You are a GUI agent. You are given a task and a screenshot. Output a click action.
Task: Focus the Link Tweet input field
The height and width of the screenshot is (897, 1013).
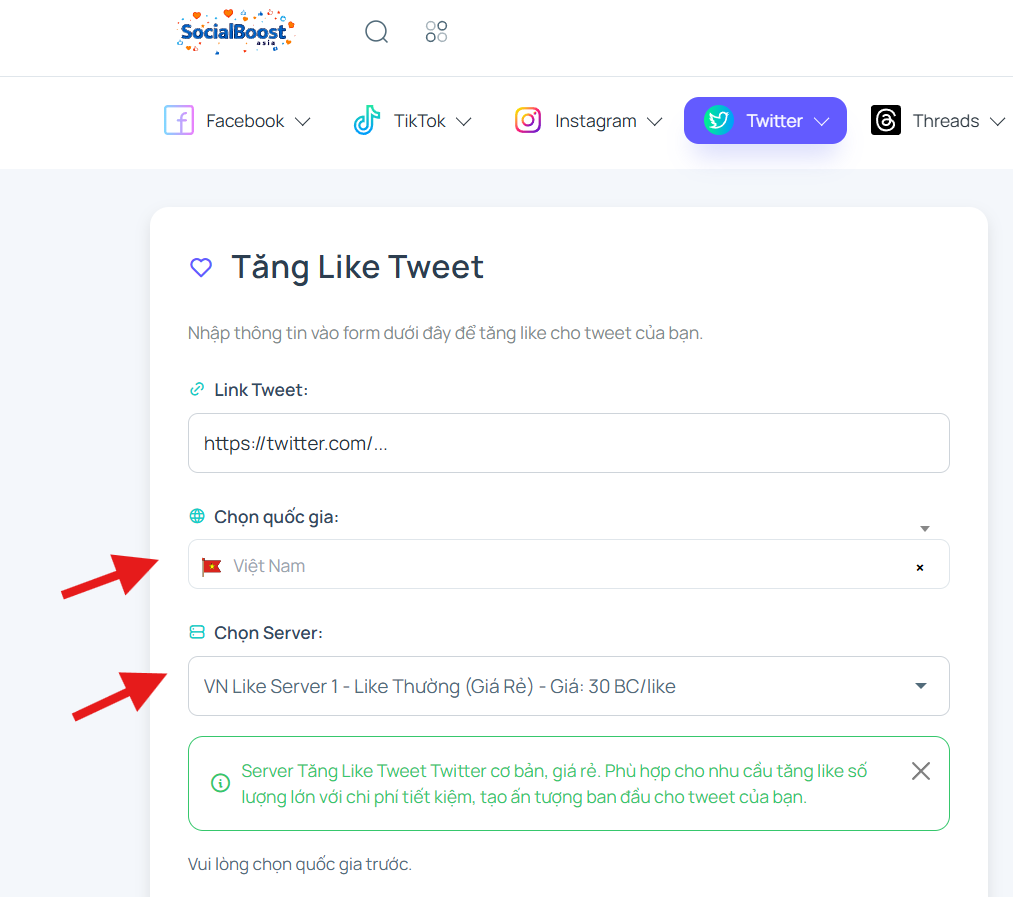click(569, 443)
